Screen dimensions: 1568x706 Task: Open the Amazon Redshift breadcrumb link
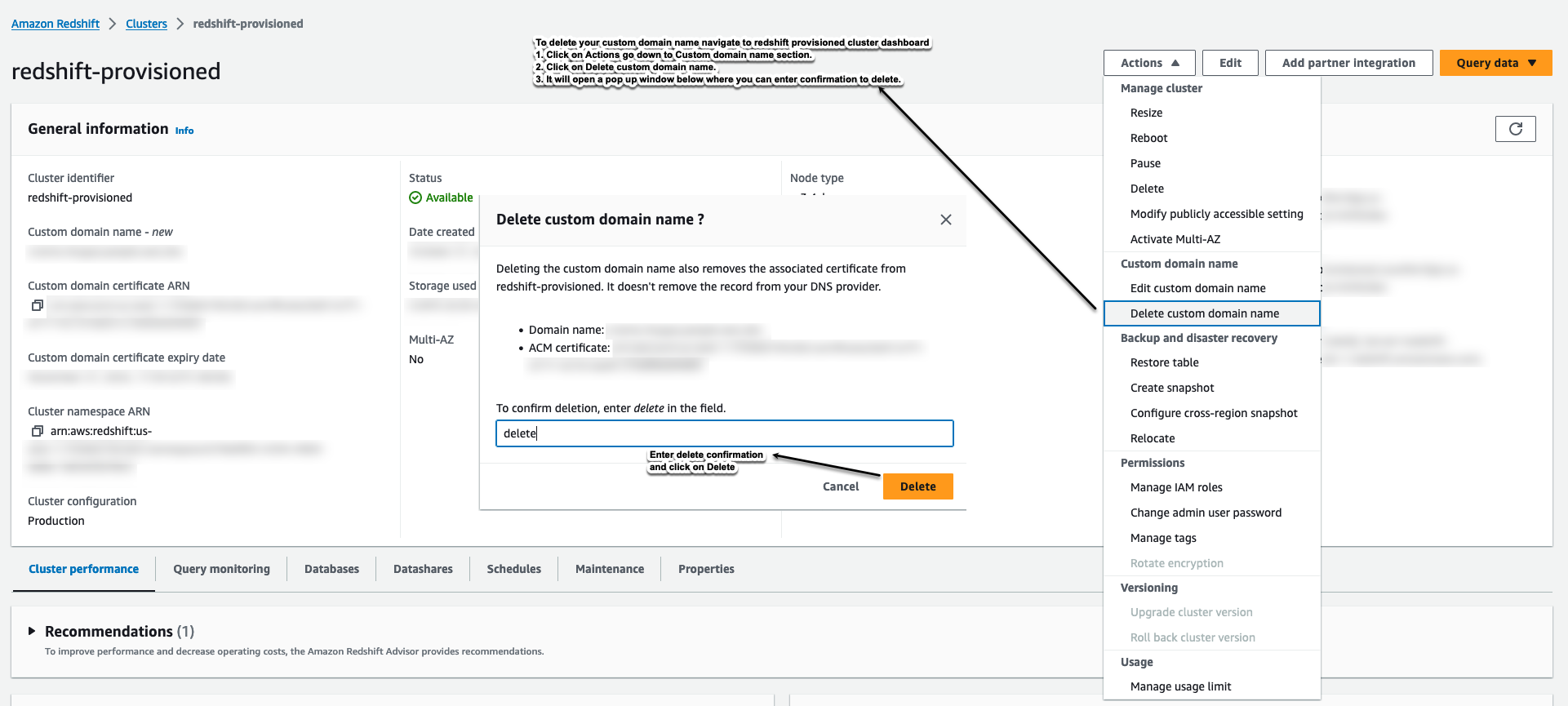tap(56, 24)
